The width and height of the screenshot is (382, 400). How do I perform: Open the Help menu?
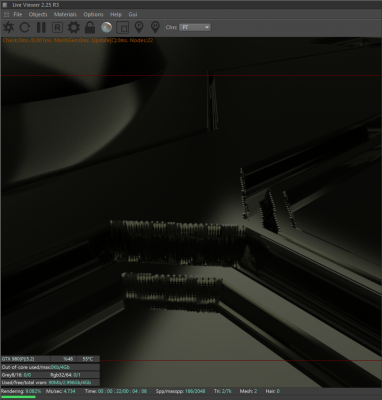coord(116,14)
